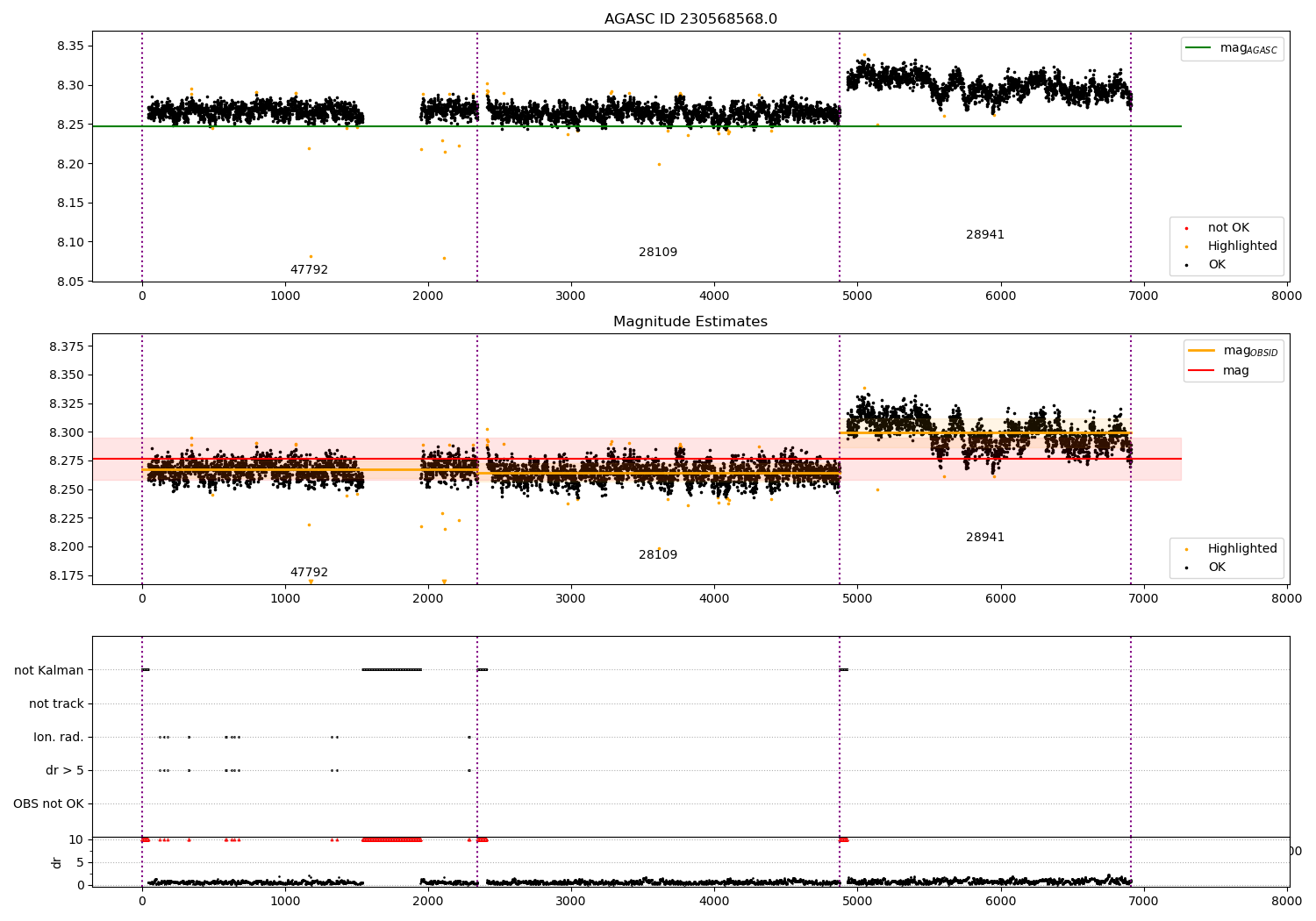Click the dr y-axis label of bottom plot
The width and height of the screenshot is (1316, 921).
[57, 862]
